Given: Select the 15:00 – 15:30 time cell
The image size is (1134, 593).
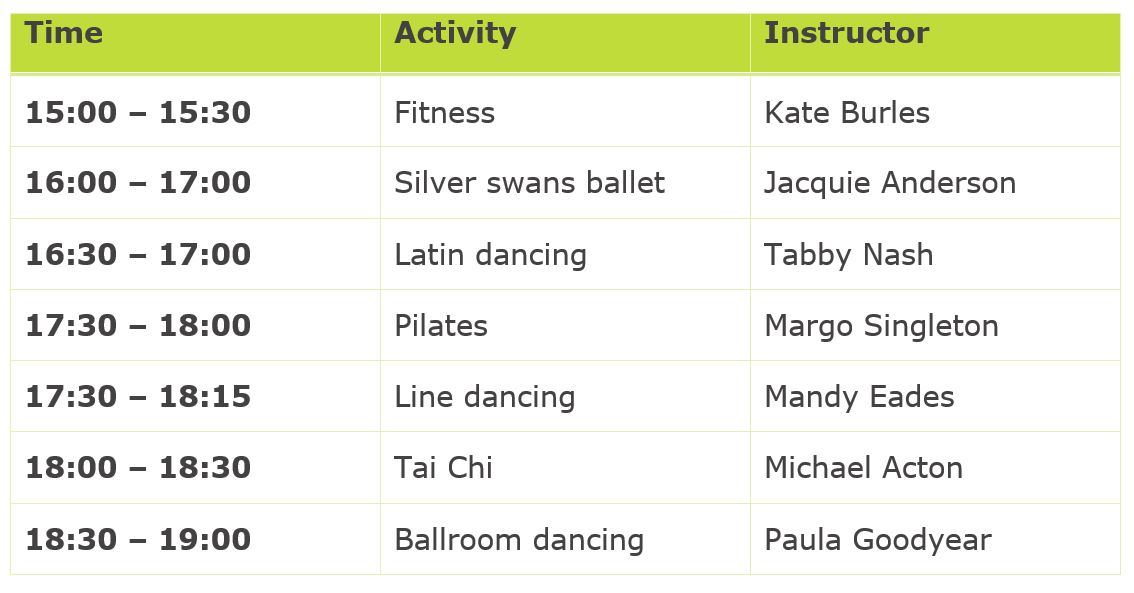Looking at the screenshot, I should pyautogui.click(x=138, y=112).
